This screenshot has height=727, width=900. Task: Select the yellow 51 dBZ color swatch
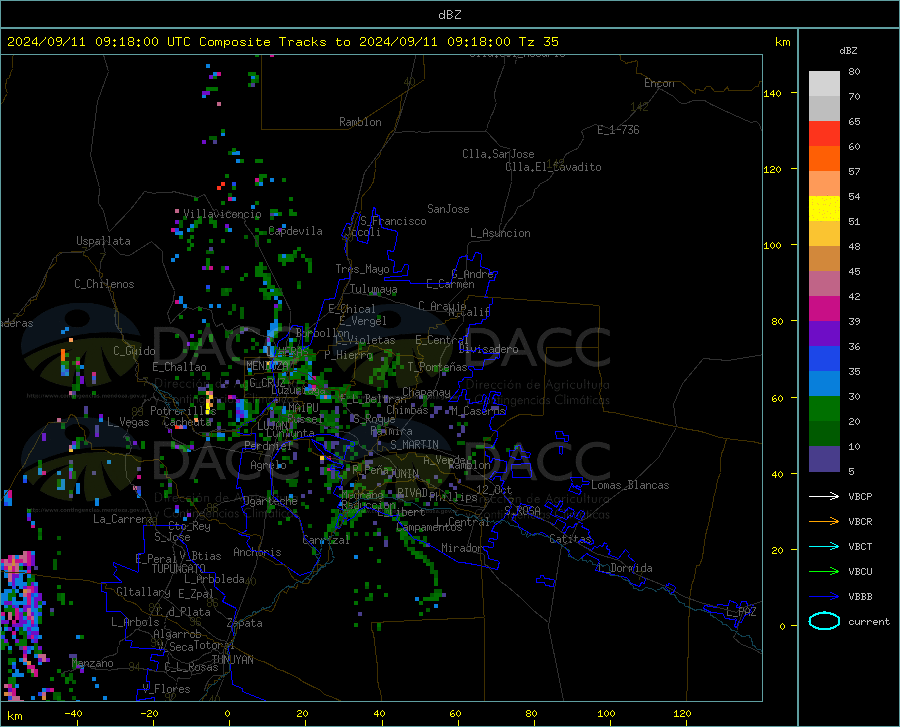[x=824, y=209]
